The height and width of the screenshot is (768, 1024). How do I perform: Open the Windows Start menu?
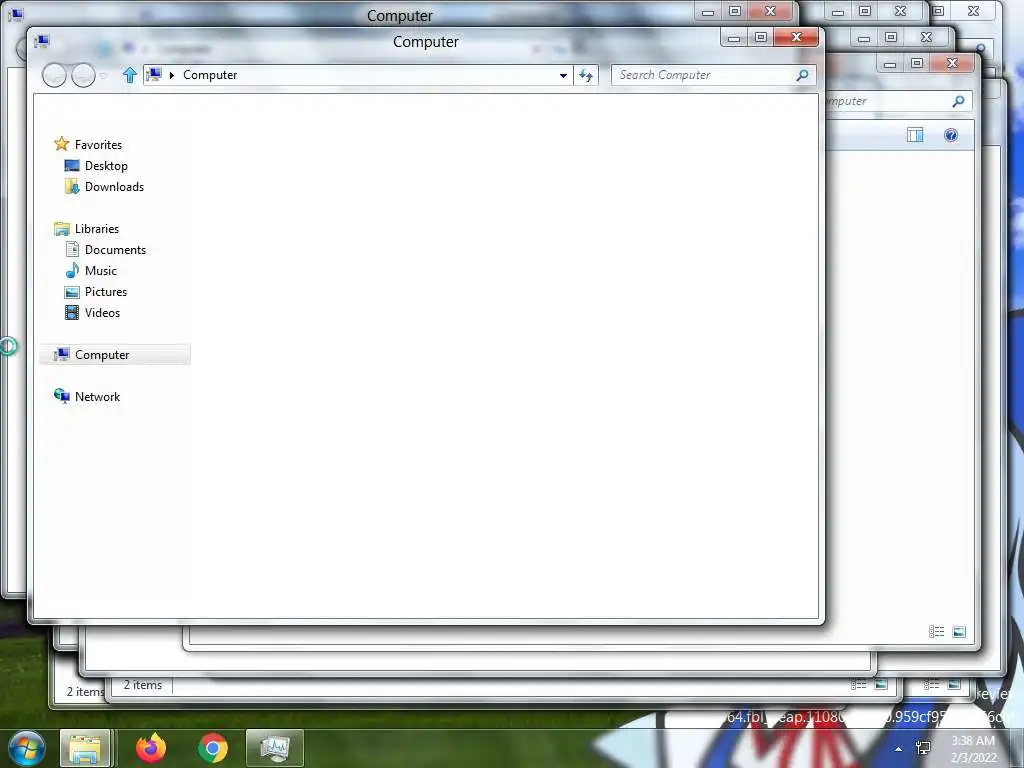point(26,748)
